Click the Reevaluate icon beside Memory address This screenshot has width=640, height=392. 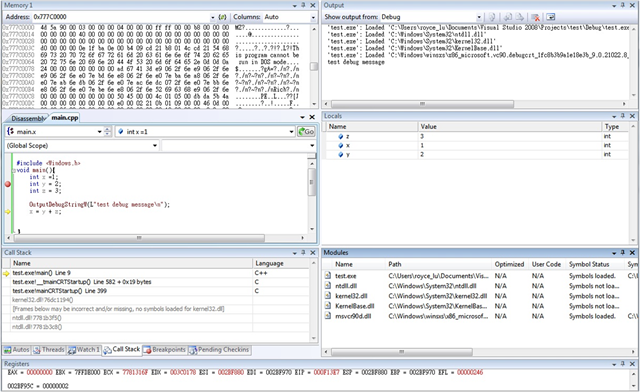click(x=222, y=17)
